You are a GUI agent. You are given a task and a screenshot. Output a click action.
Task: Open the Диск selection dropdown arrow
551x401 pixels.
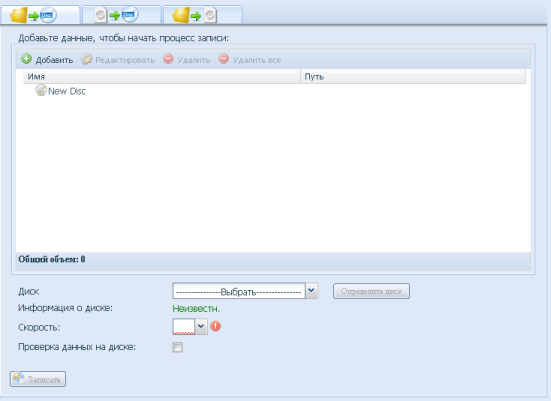click(x=311, y=291)
